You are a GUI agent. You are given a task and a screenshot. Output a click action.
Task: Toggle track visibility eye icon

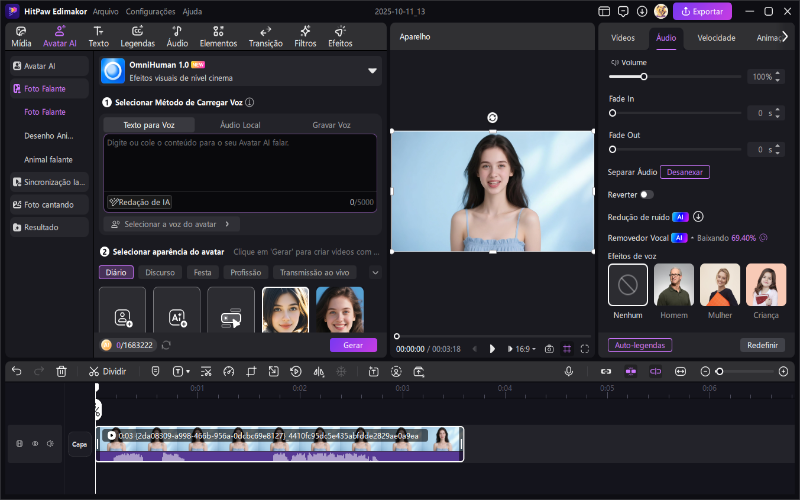coord(35,443)
